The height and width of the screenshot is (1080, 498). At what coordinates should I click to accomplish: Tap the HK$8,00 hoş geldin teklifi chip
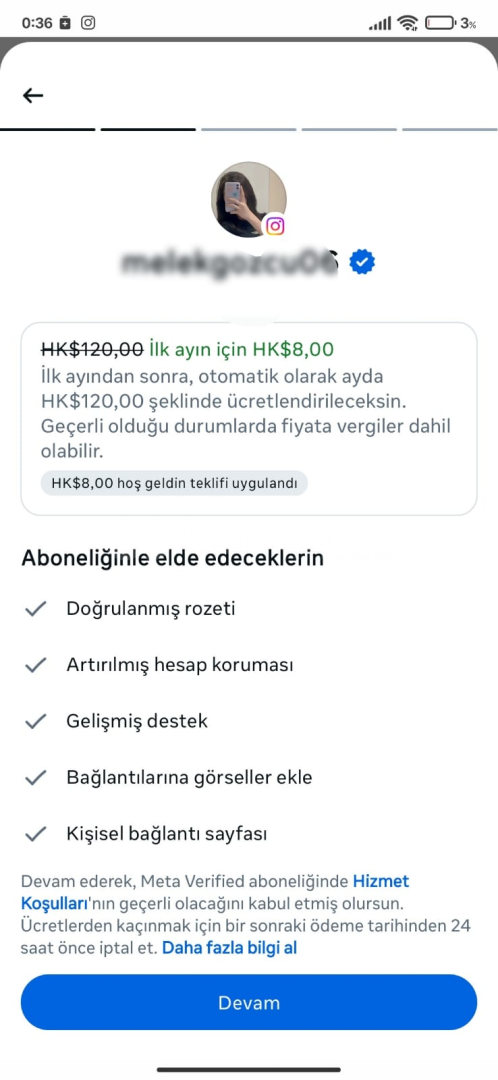coord(174,484)
